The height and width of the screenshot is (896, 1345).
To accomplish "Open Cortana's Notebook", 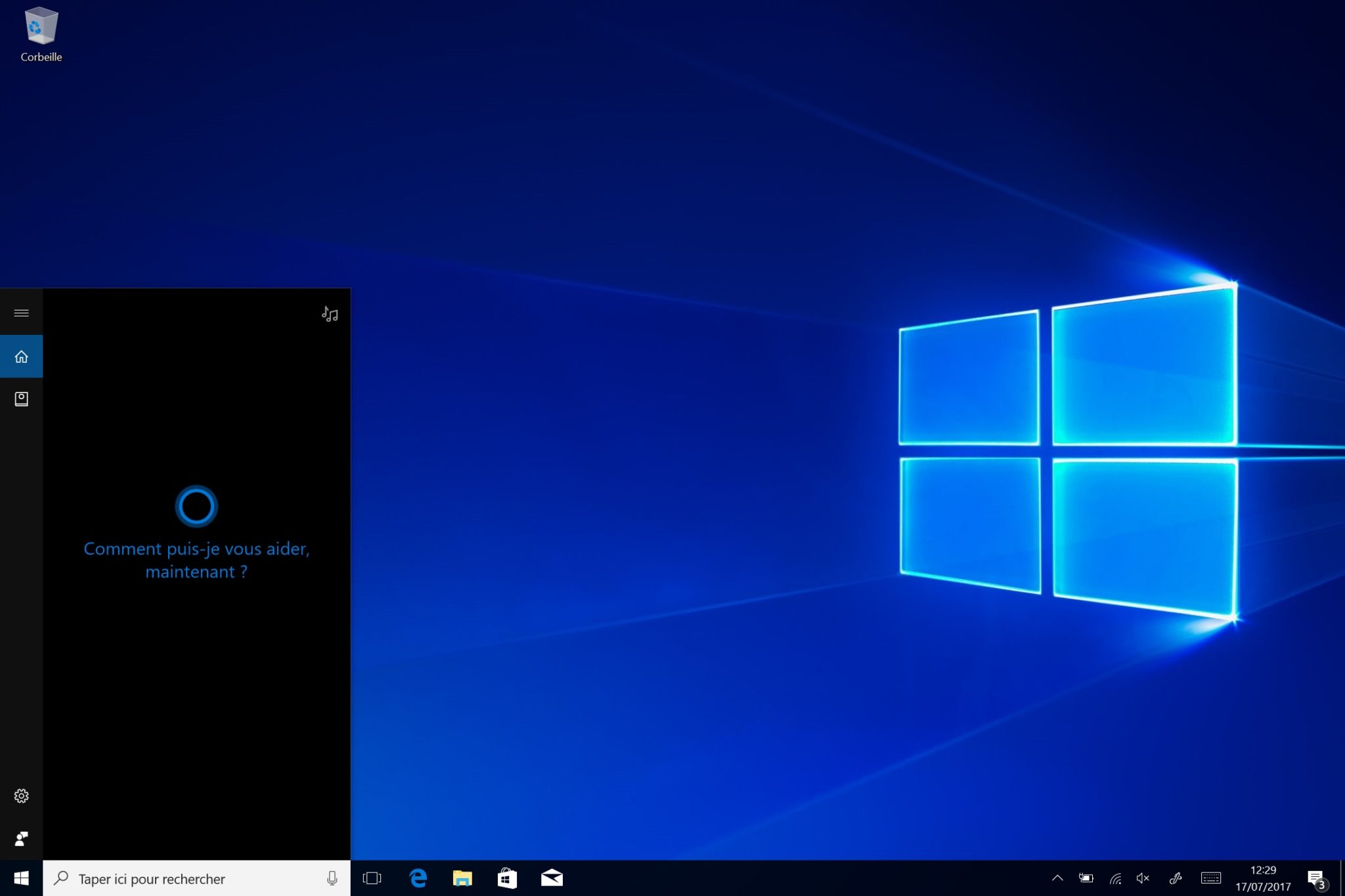I will (22, 398).
